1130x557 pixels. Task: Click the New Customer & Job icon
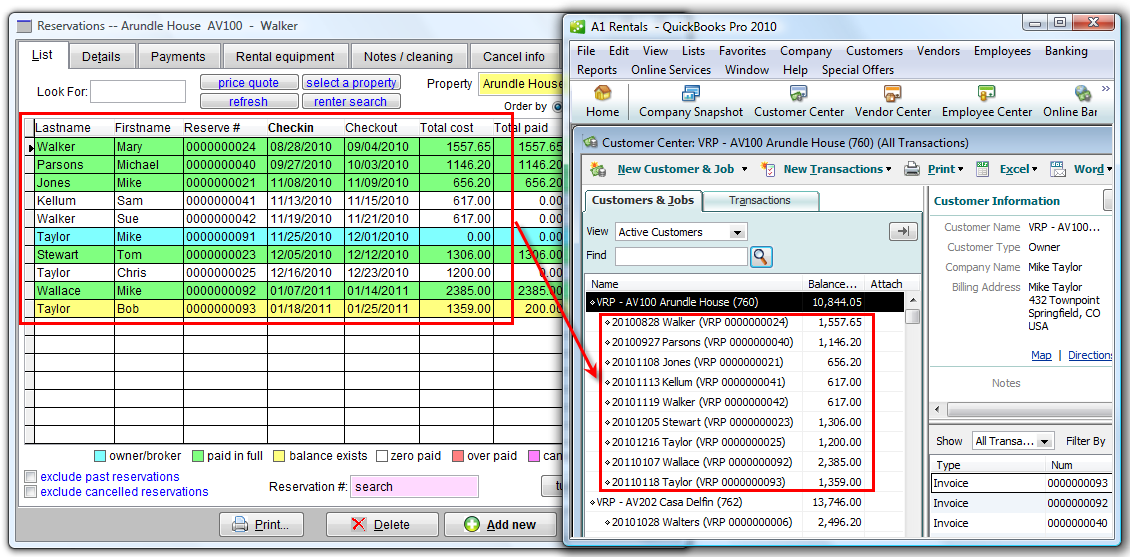[x=598, y=169]
